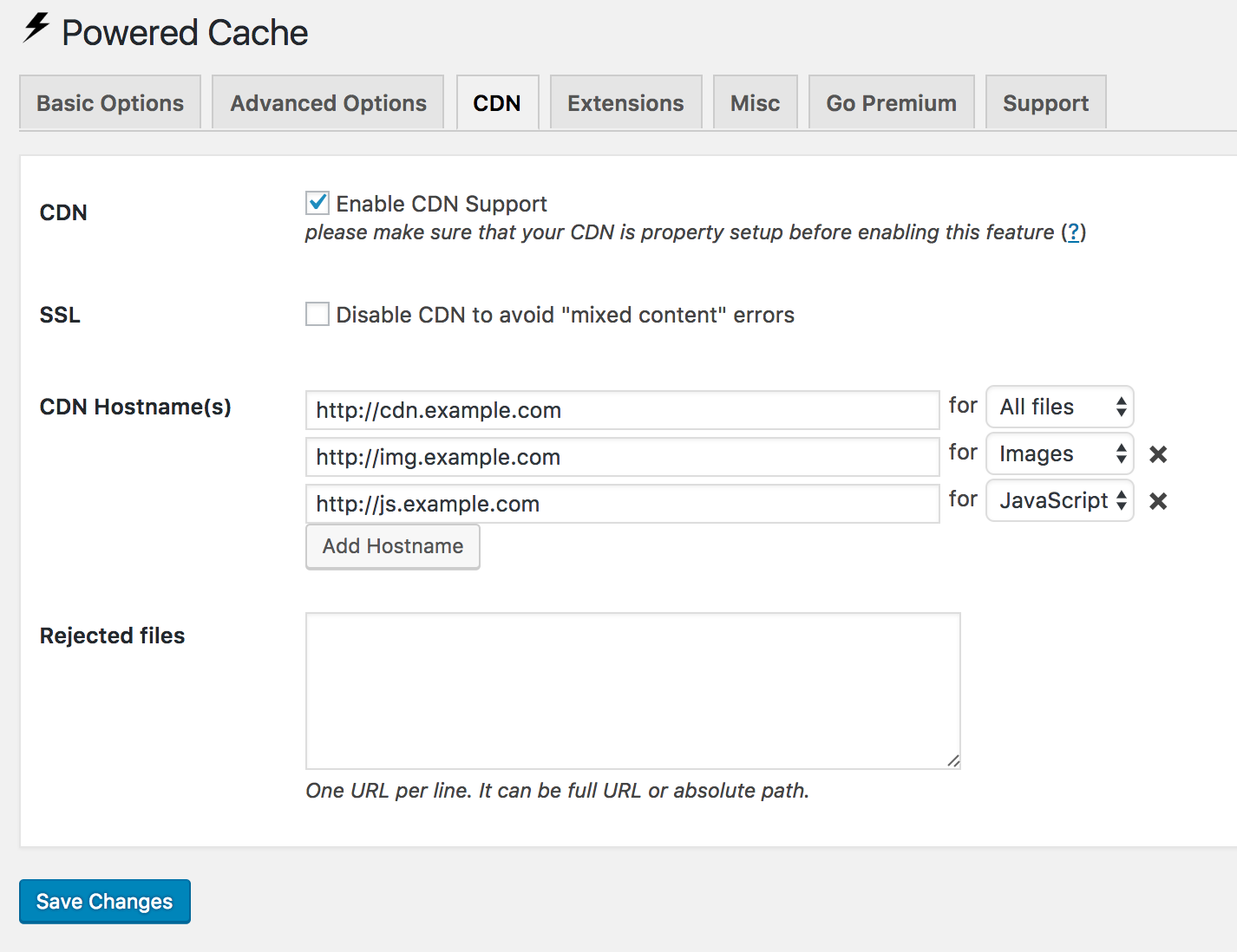This screenshot has width=1237, height=952.
Task: Open the Misc tab
Action: 755,102
